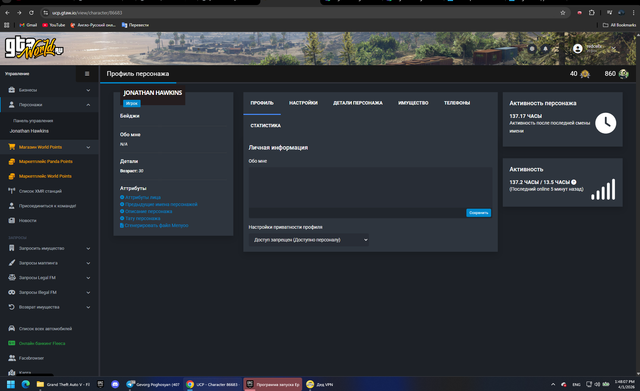This screenshot has width=640, height=391.
Task: Click the Facebrowser people icon
Action: point(12,358)
